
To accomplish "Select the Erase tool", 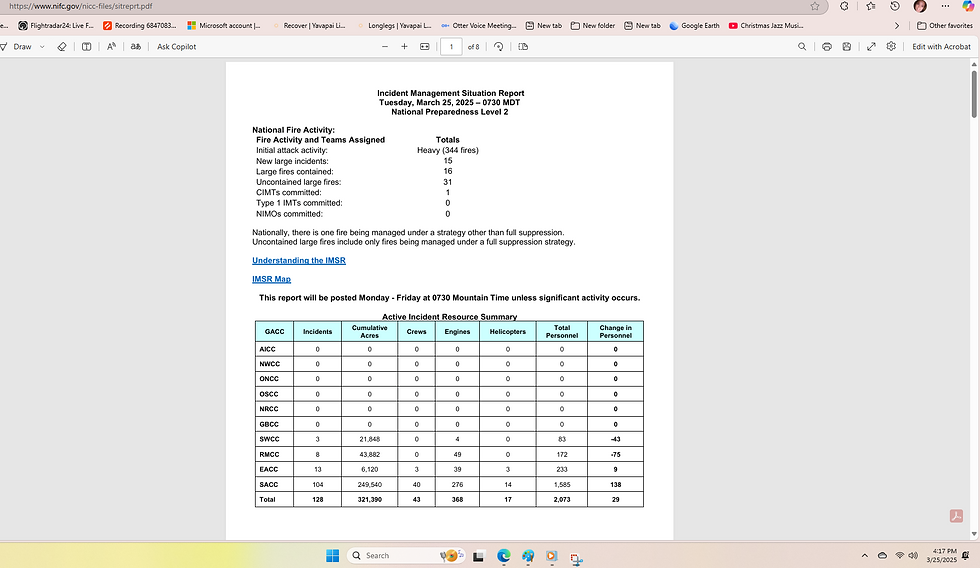I will coord(62,47).
